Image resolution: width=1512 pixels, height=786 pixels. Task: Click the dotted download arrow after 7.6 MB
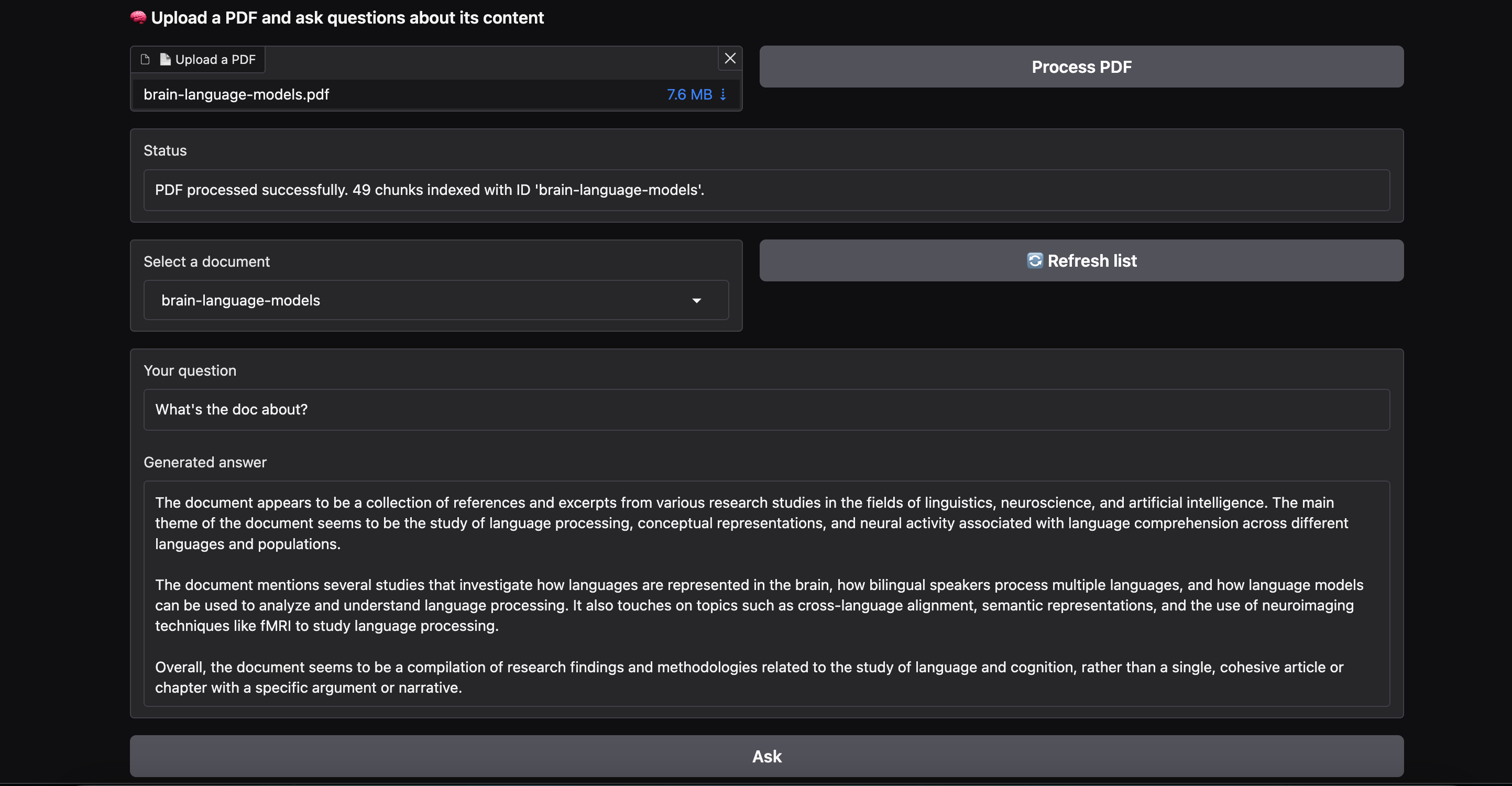[x=723, y=94]
